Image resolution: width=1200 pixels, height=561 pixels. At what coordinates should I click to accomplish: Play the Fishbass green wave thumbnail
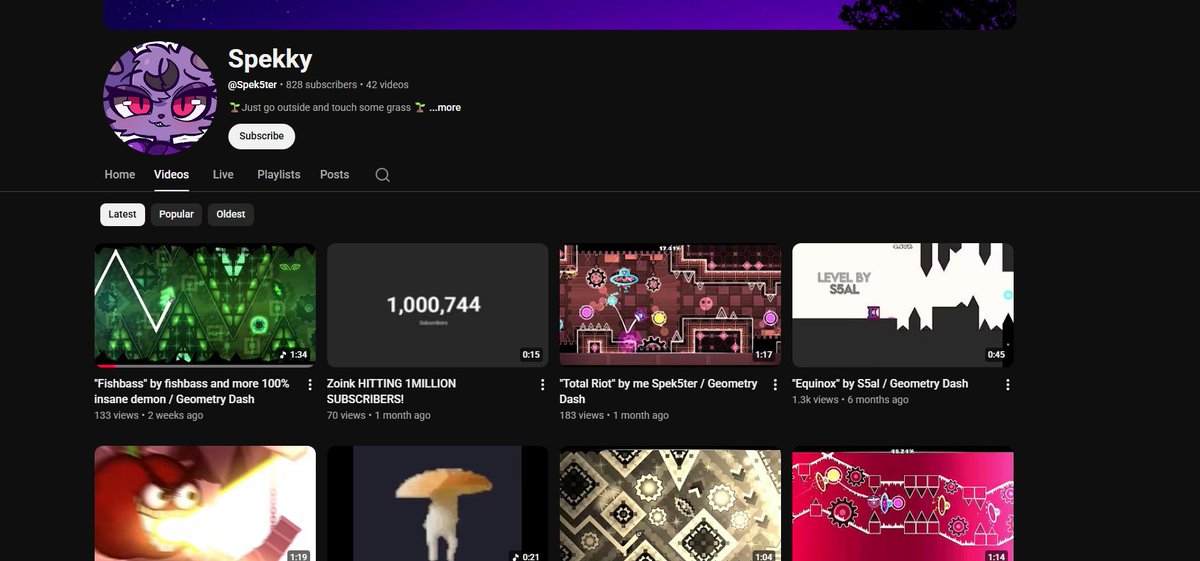tap(205, 305)
